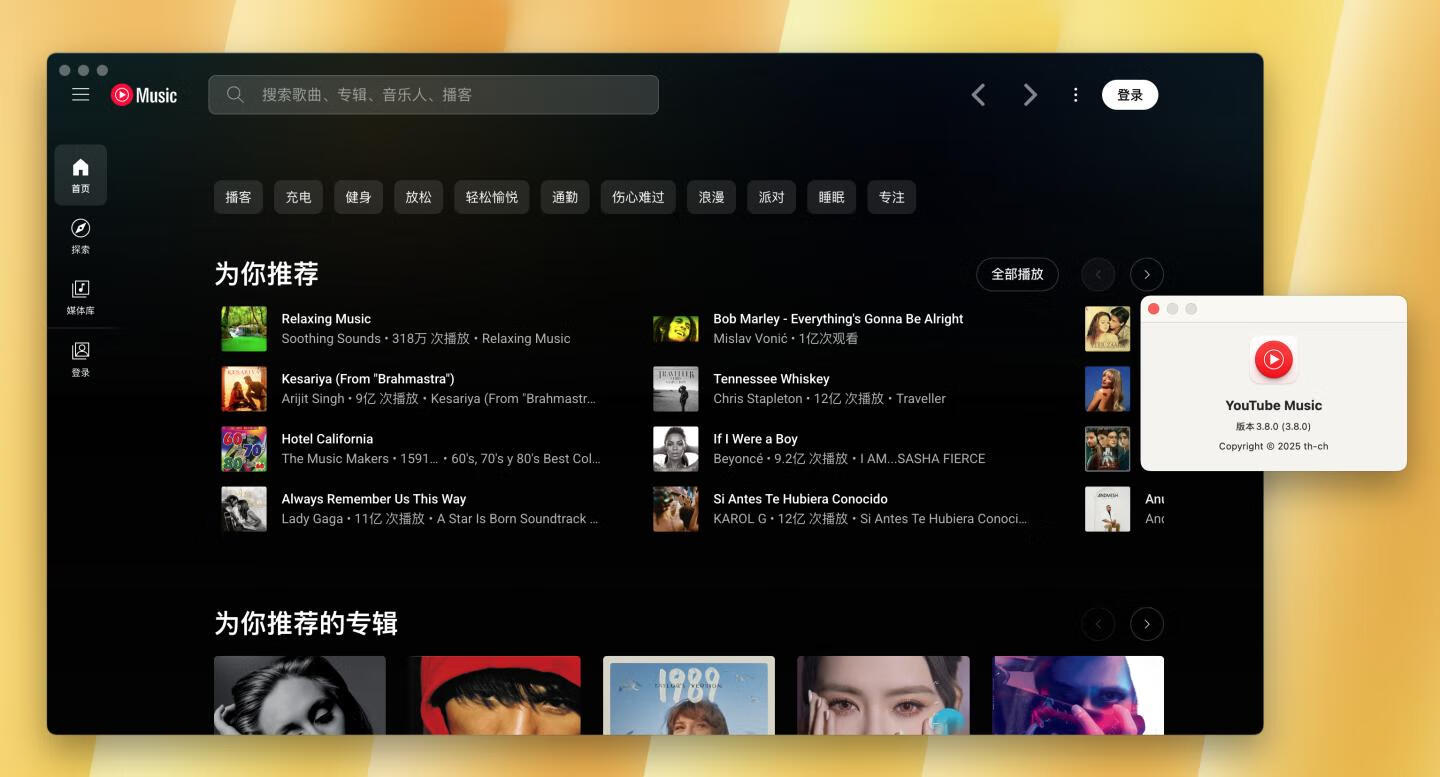Show next albums in 为你推荐的专辑
This screenshot has height=777, width=1440.
pyautogui.click(x=1147, y=624)
